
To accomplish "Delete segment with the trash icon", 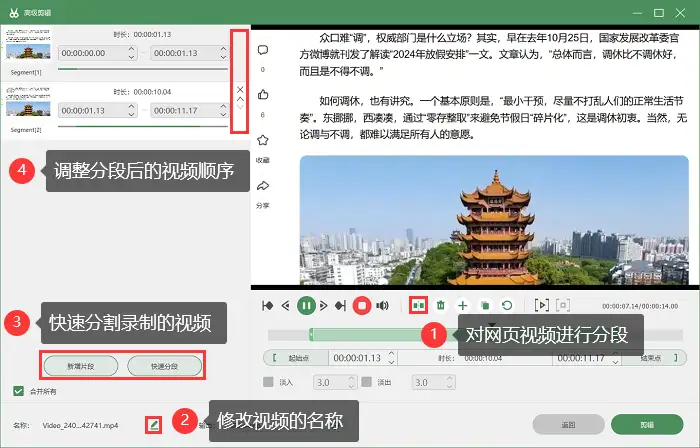I will 441,306.
